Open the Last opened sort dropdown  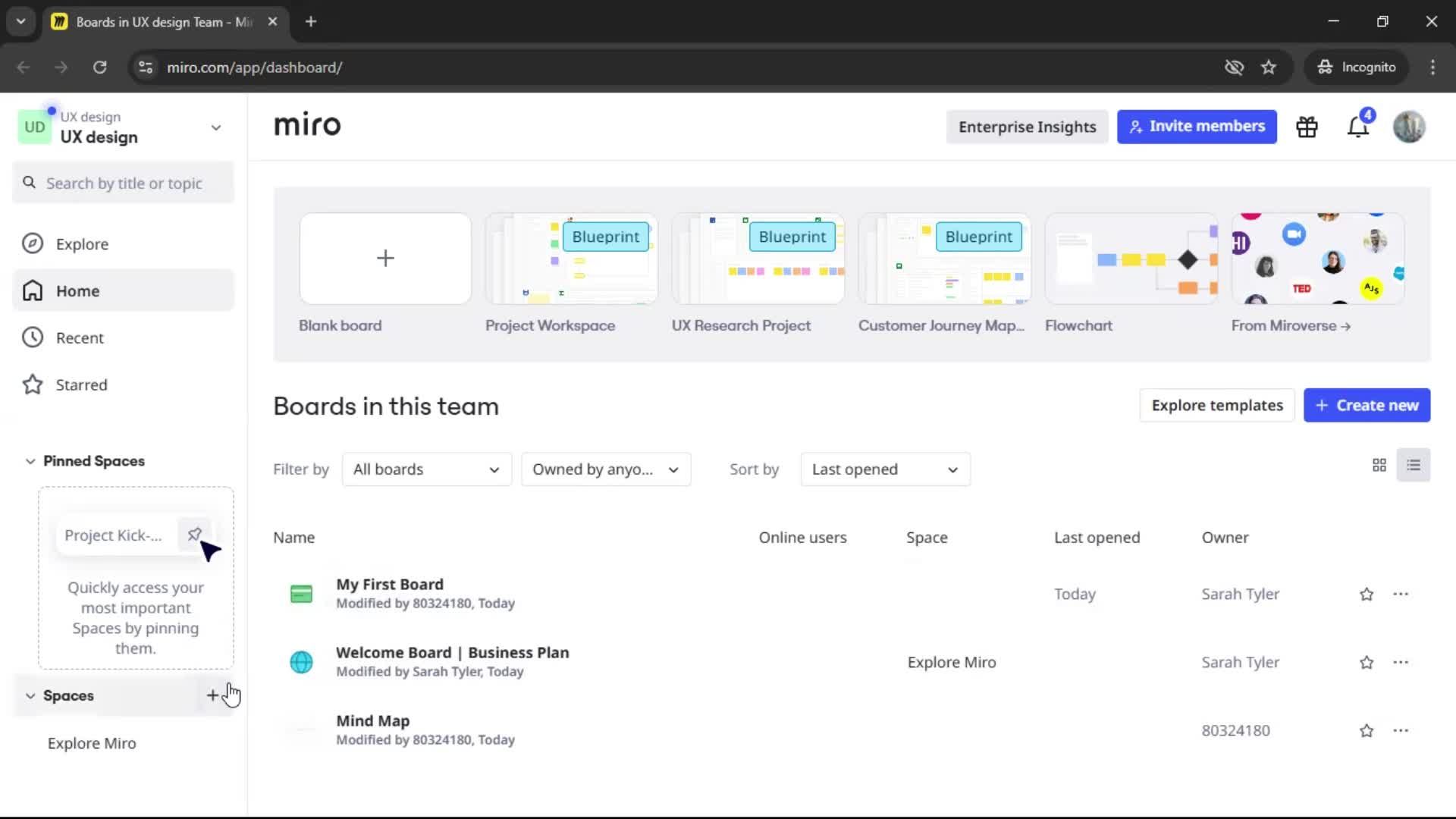pyautogui.click(x=885, y=469)
